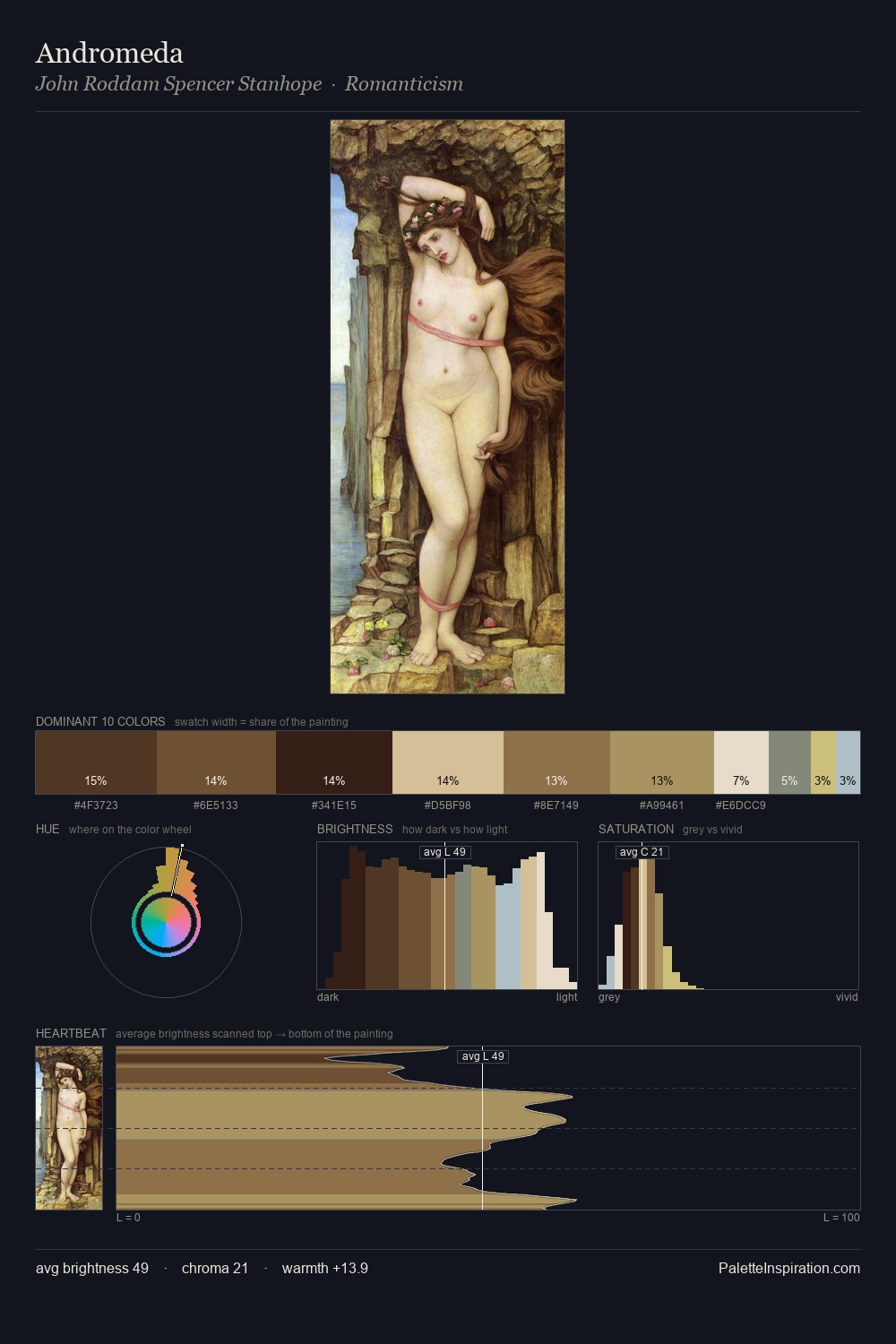Click 'grey vs vivid' caption
Screen dimensions: 896x1344
(x=712, y=830)
